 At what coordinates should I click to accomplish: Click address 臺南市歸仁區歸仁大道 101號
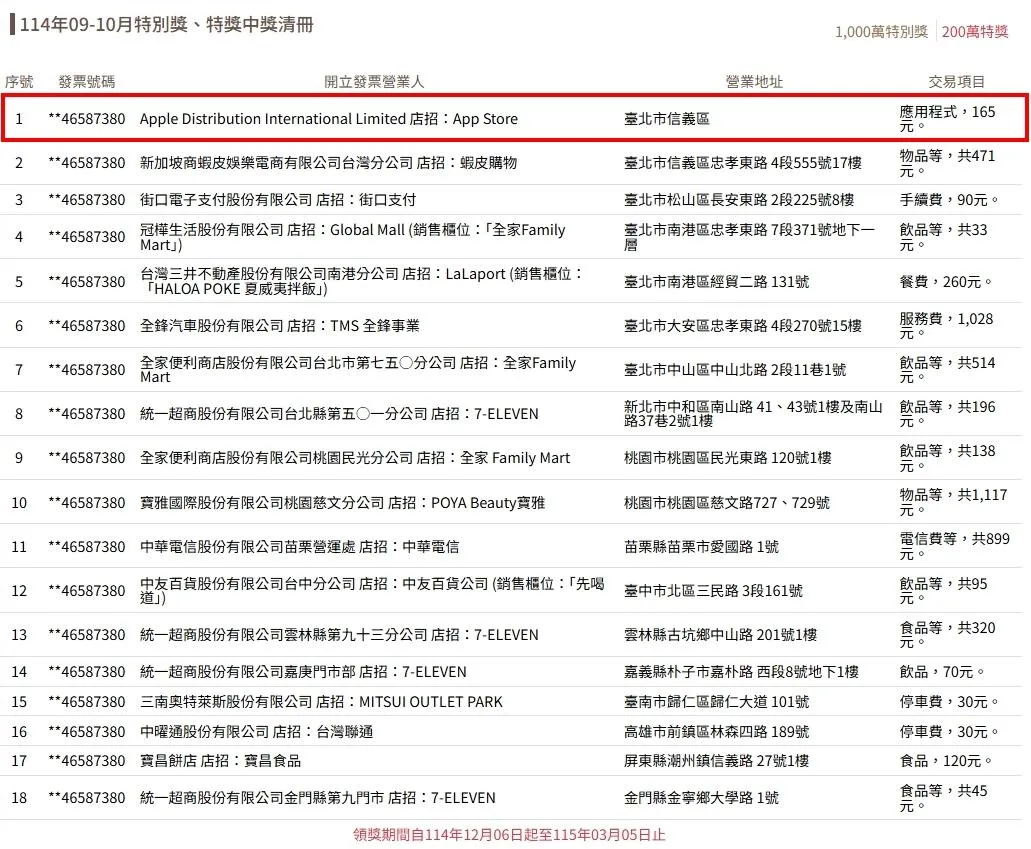(x=717, y=702)
